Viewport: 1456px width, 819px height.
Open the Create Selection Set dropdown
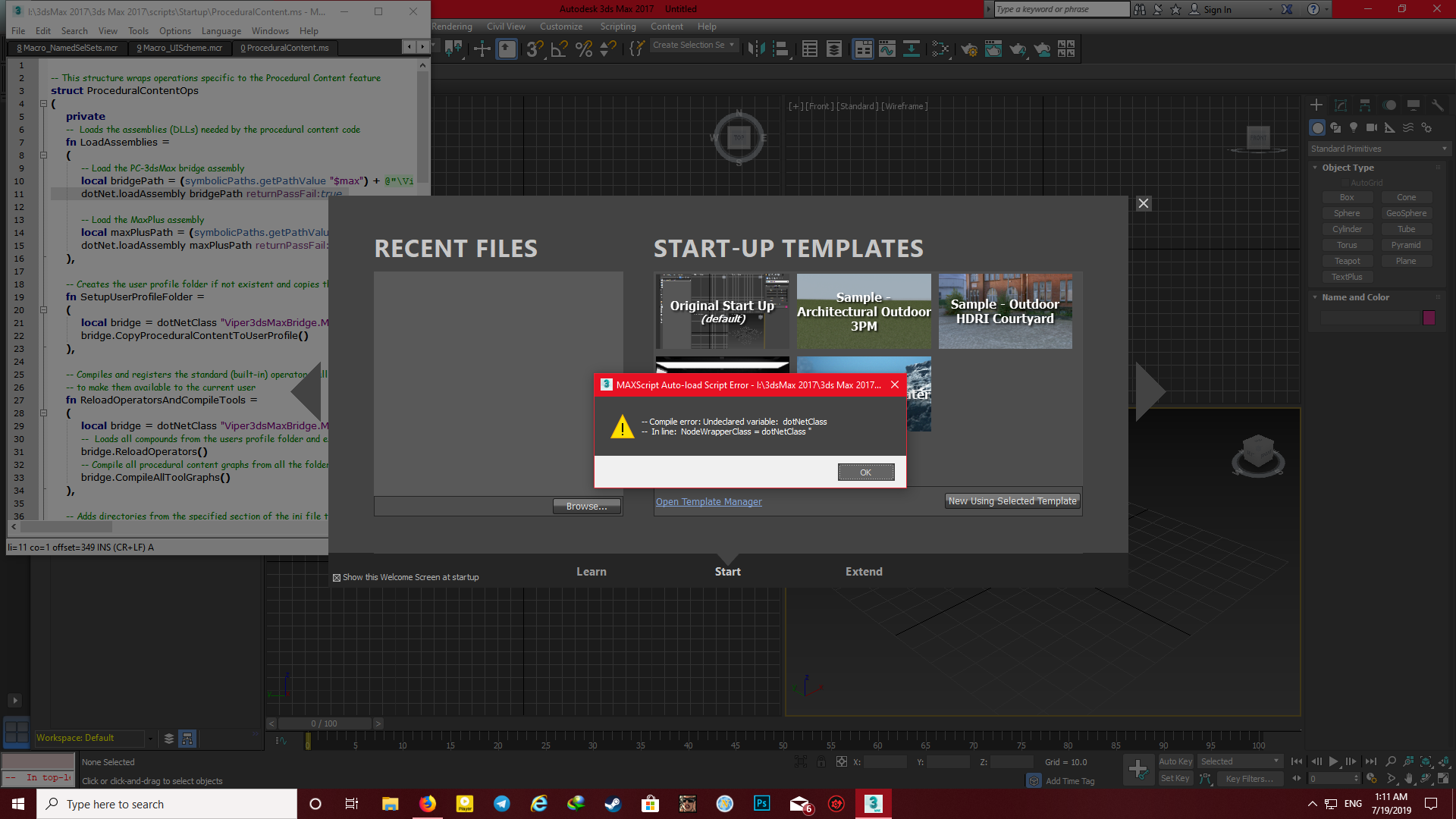click(694, 45)
